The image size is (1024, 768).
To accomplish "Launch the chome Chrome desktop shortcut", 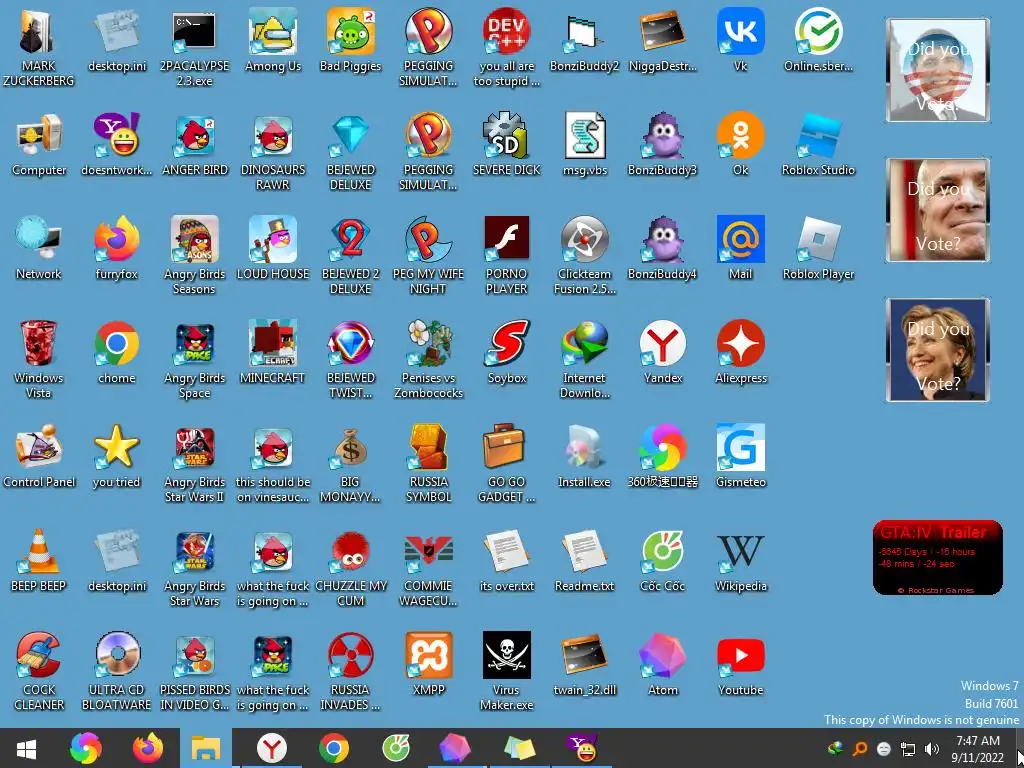I will (x=117, y=352).
